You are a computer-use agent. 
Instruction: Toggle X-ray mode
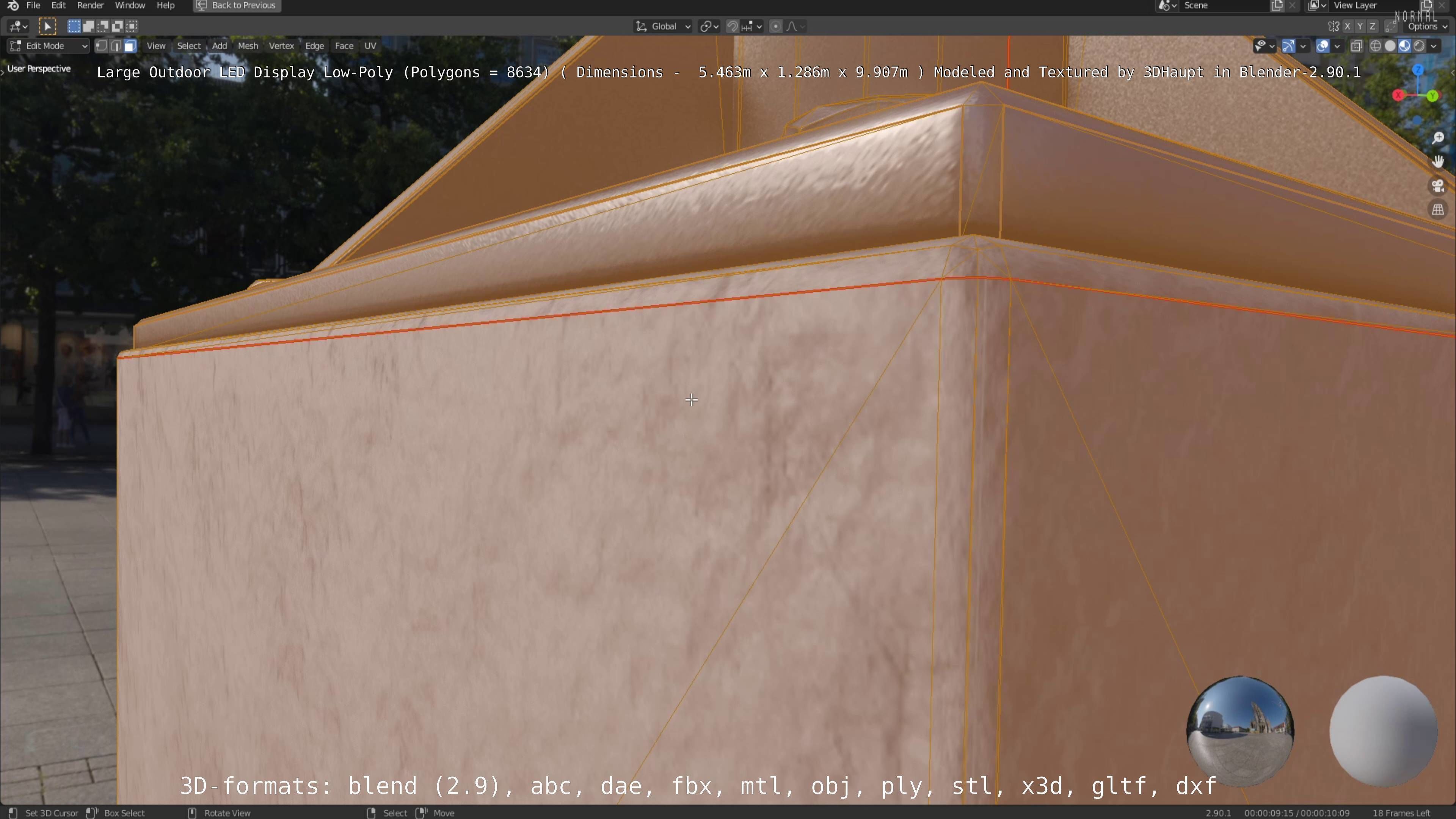(1357, 46)
